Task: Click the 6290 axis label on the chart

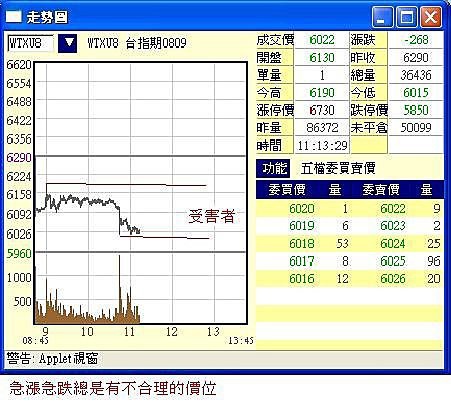Action: click(19, 157)
